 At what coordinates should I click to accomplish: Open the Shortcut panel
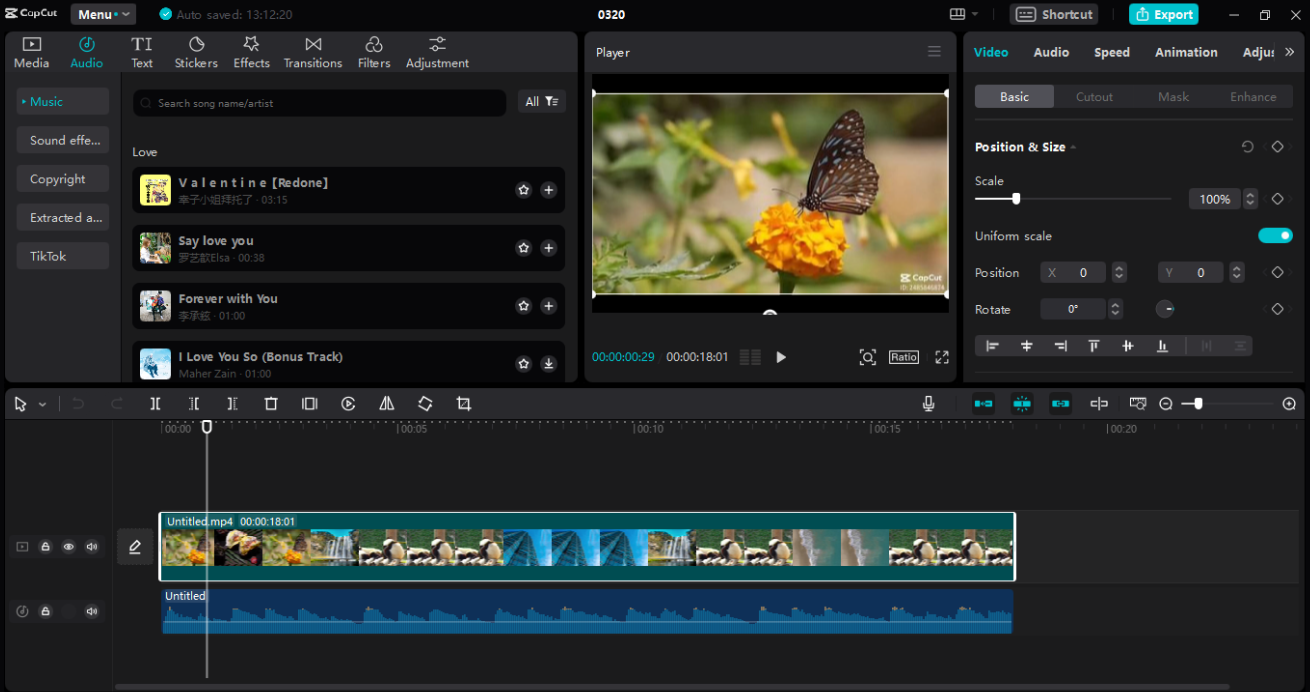click(1054, 14)
